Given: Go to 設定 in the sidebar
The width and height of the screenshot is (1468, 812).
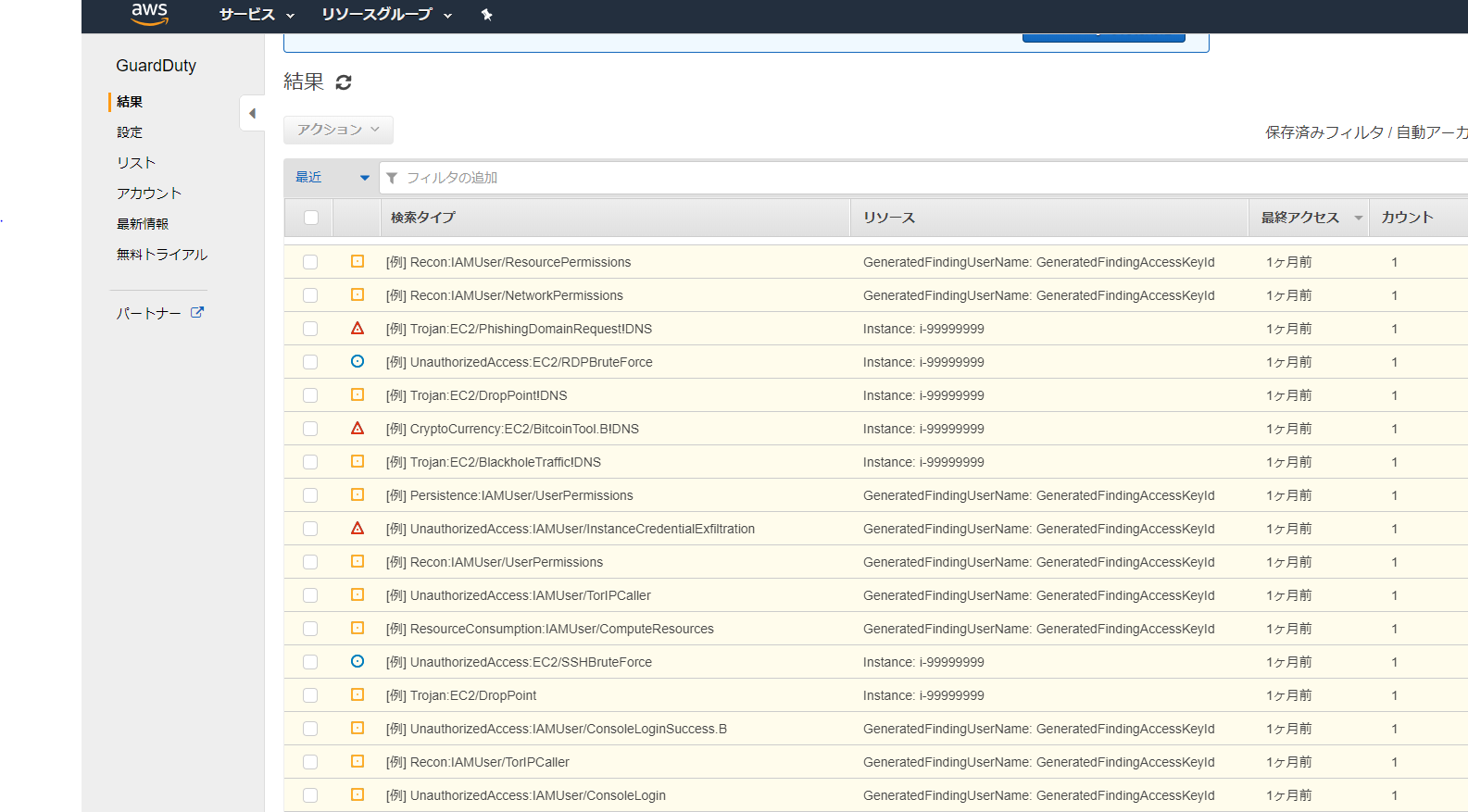Looking at the screenshot, I should [130, 132].
